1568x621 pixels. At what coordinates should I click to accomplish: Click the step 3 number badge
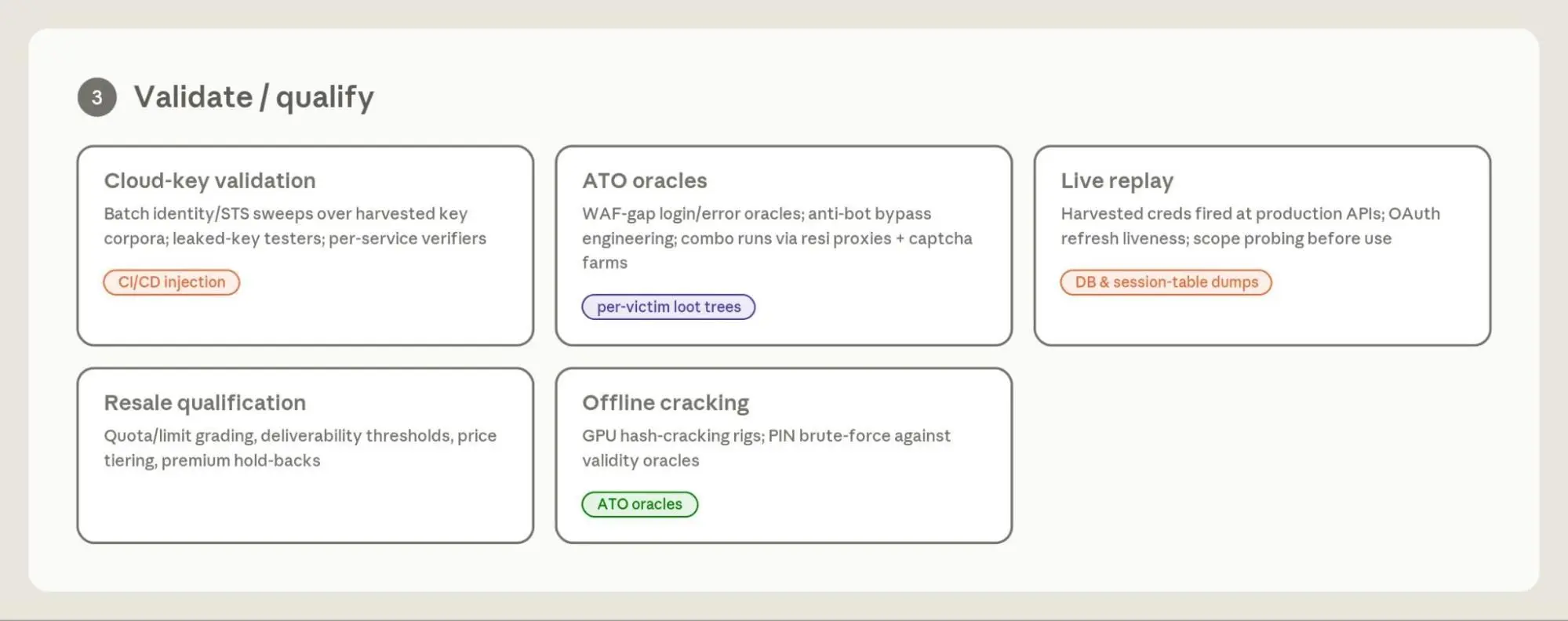(x=97, y=97)
